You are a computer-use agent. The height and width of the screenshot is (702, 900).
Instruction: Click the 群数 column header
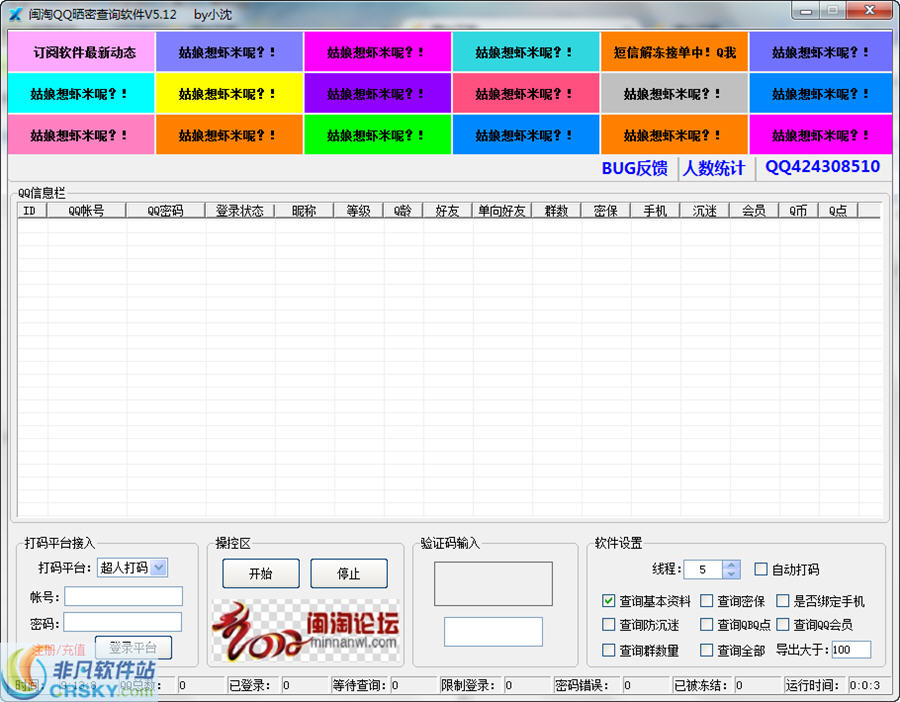coord(556,211)
